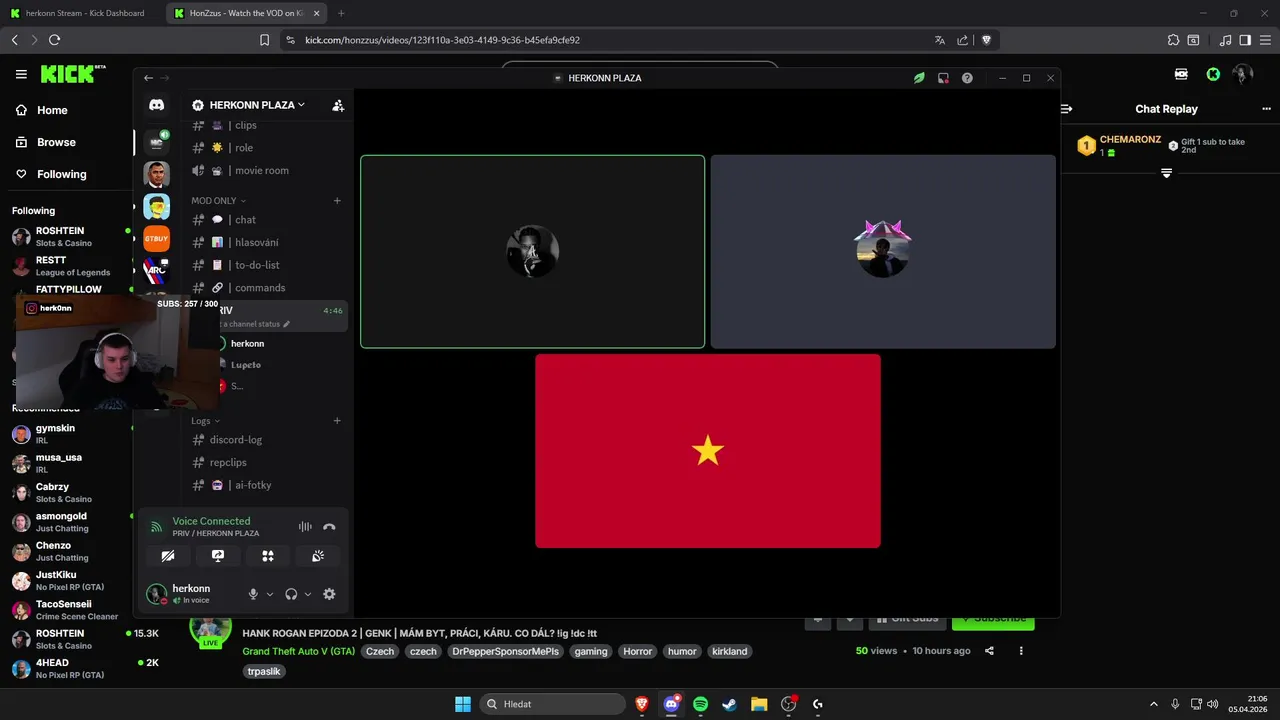Open a new browser tab
1280x720 pixels.
pyautogui.click(x=341, y=13)
